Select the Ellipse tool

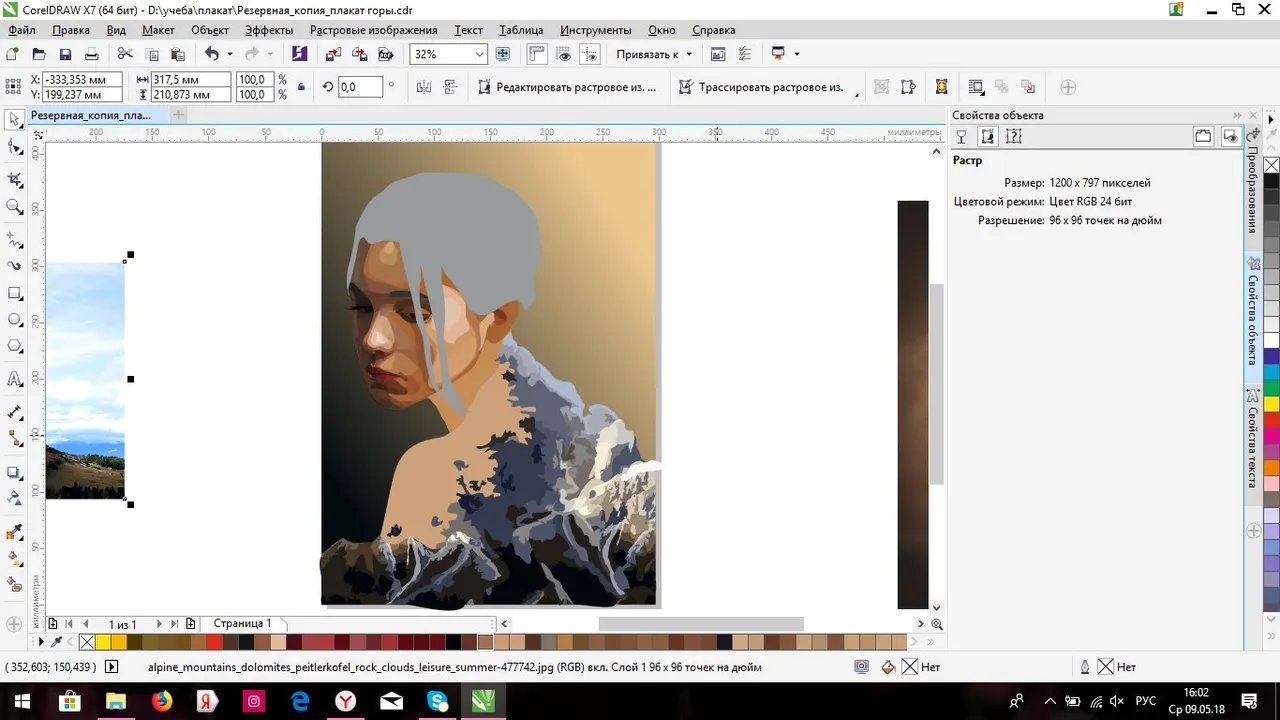(14, 320)
